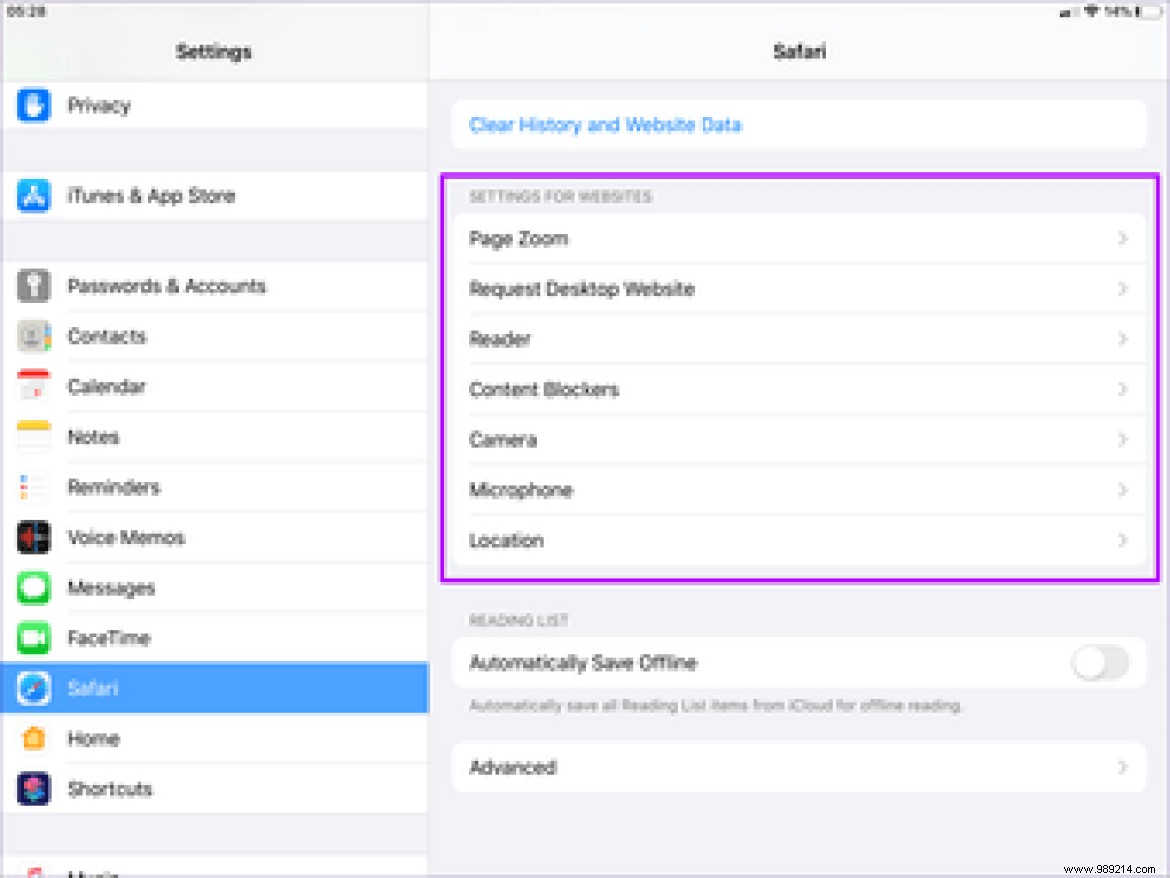Tap Clear History and Website Data
Viewport: 1170px width, 878px height.
(605, 125)
